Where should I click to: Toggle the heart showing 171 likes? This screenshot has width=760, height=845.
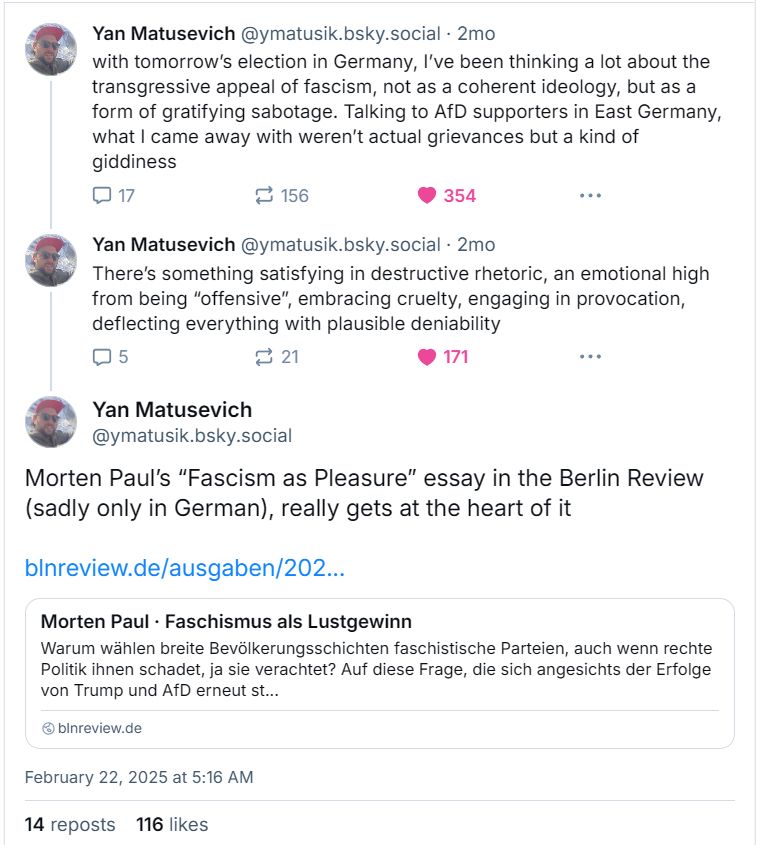[x=443, y=357]
